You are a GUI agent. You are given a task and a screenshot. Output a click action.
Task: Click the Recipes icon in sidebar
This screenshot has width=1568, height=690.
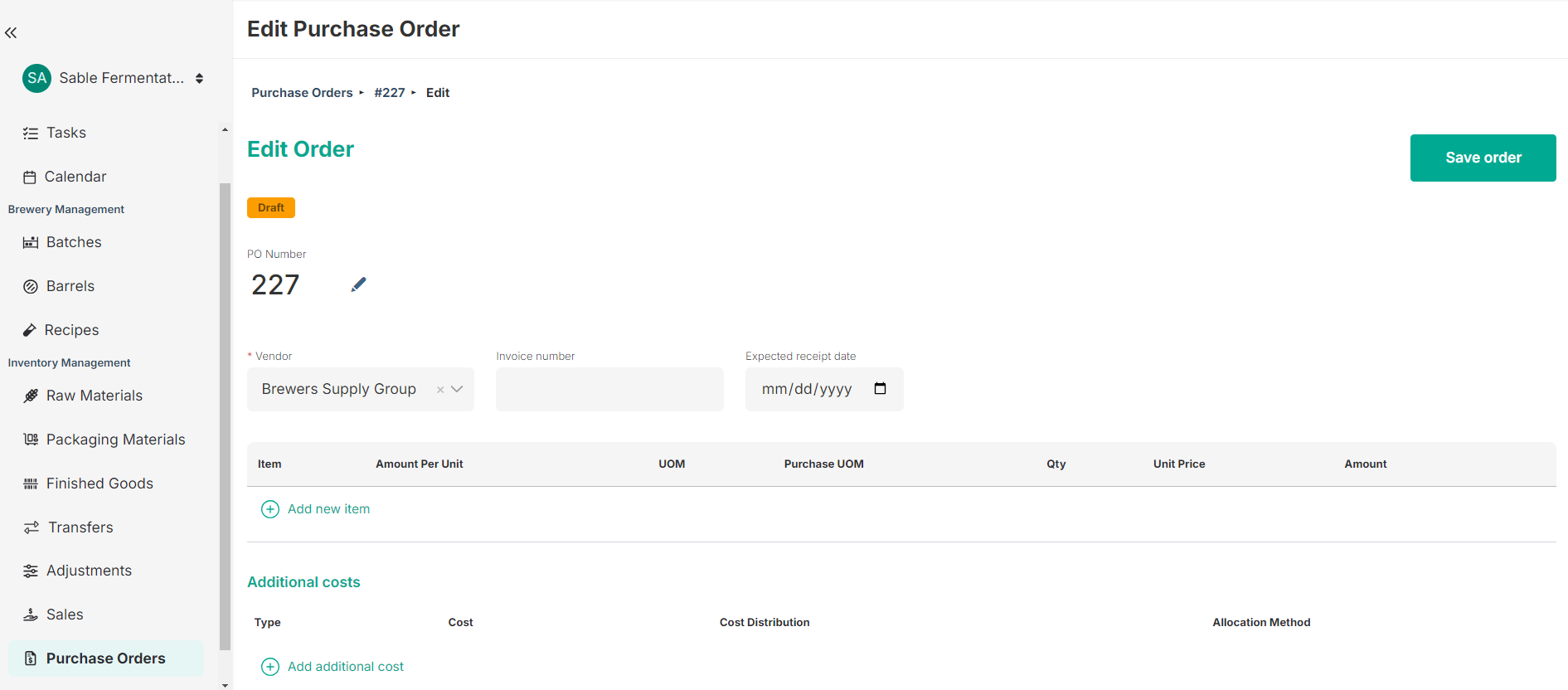click(x=30, y=331)
